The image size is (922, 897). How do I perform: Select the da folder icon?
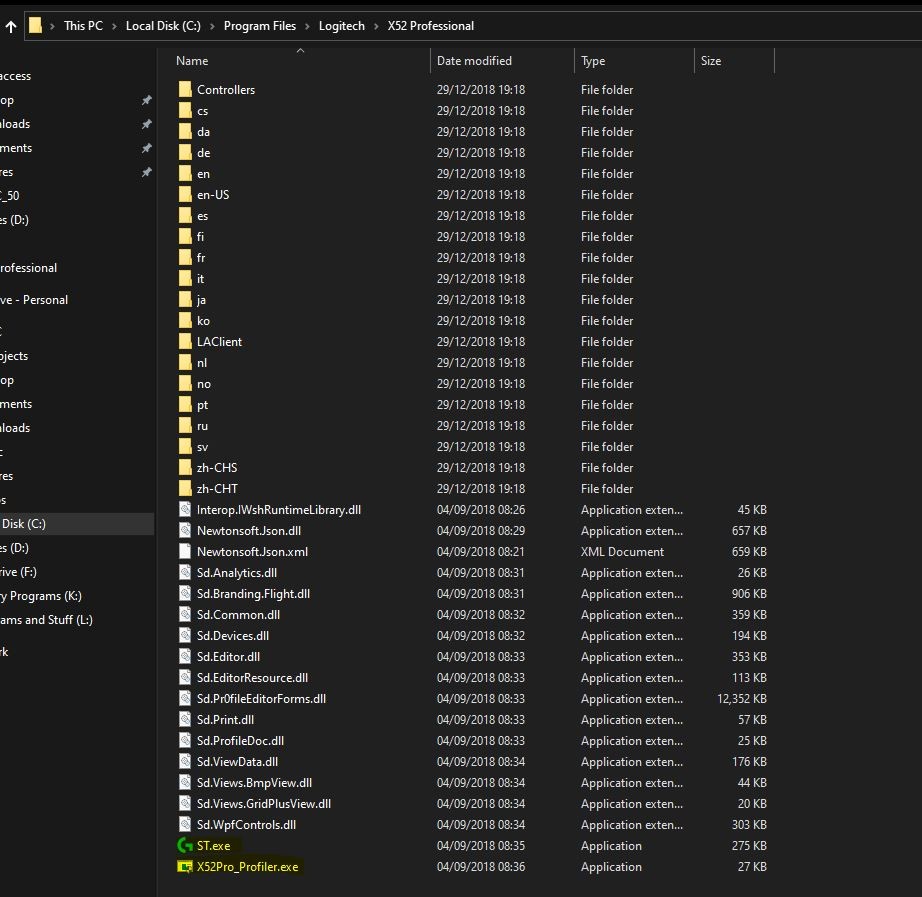click(185, 132)
